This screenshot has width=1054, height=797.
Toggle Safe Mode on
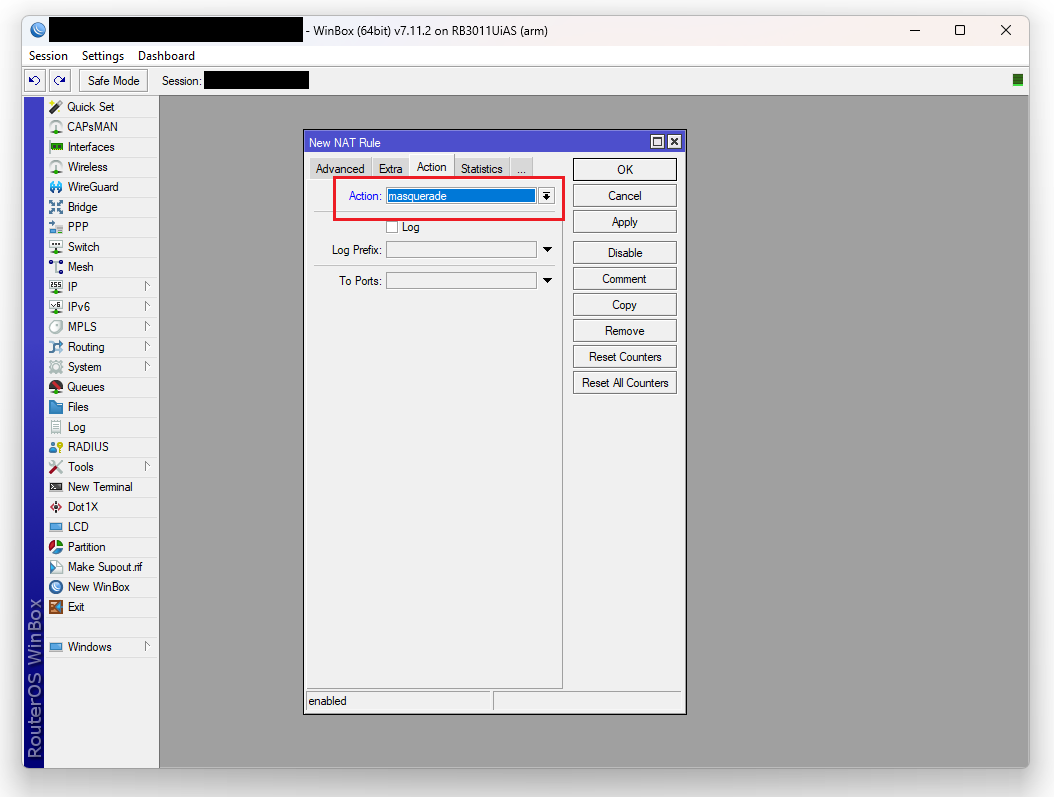pos(113,81)
